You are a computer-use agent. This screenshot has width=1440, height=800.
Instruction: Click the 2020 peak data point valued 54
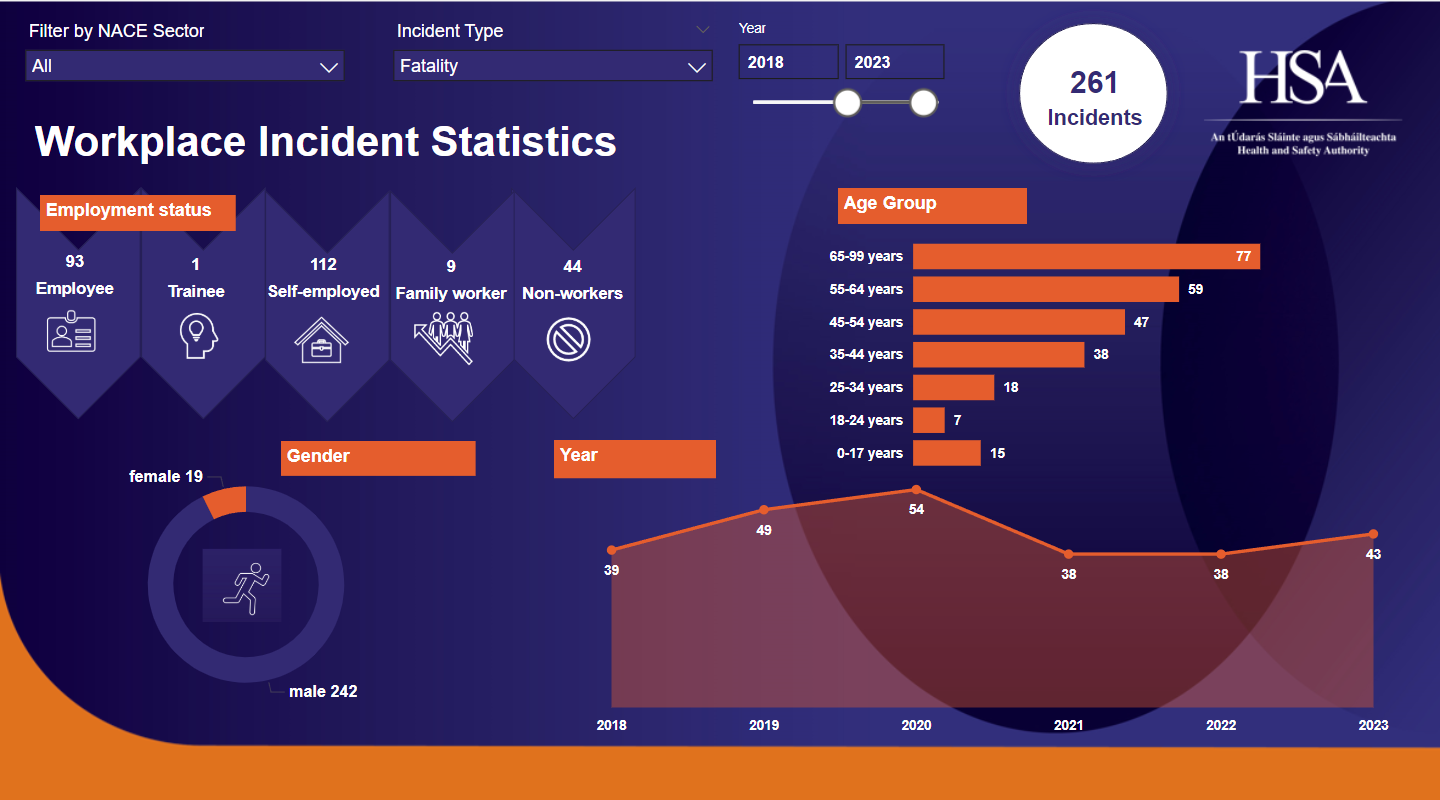point(916,489)
